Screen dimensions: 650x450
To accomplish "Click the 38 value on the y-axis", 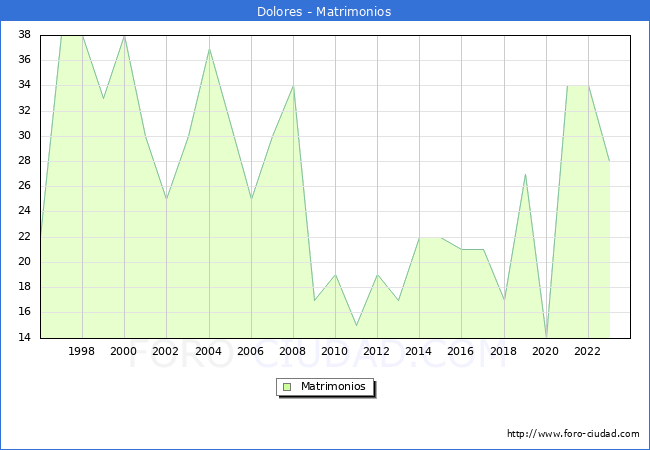I will (x=24, y=35).
